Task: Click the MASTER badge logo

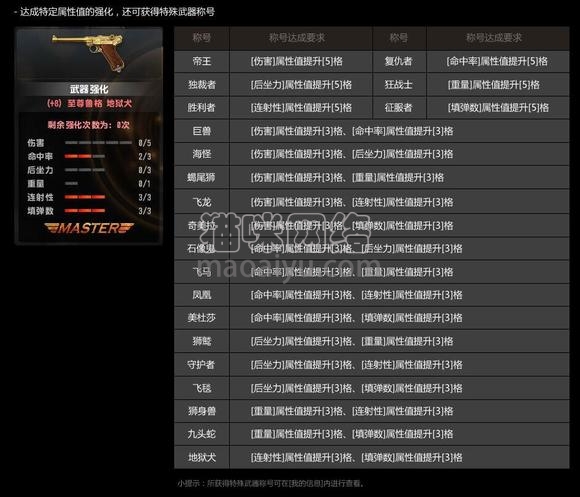Action: click(89, 228)
